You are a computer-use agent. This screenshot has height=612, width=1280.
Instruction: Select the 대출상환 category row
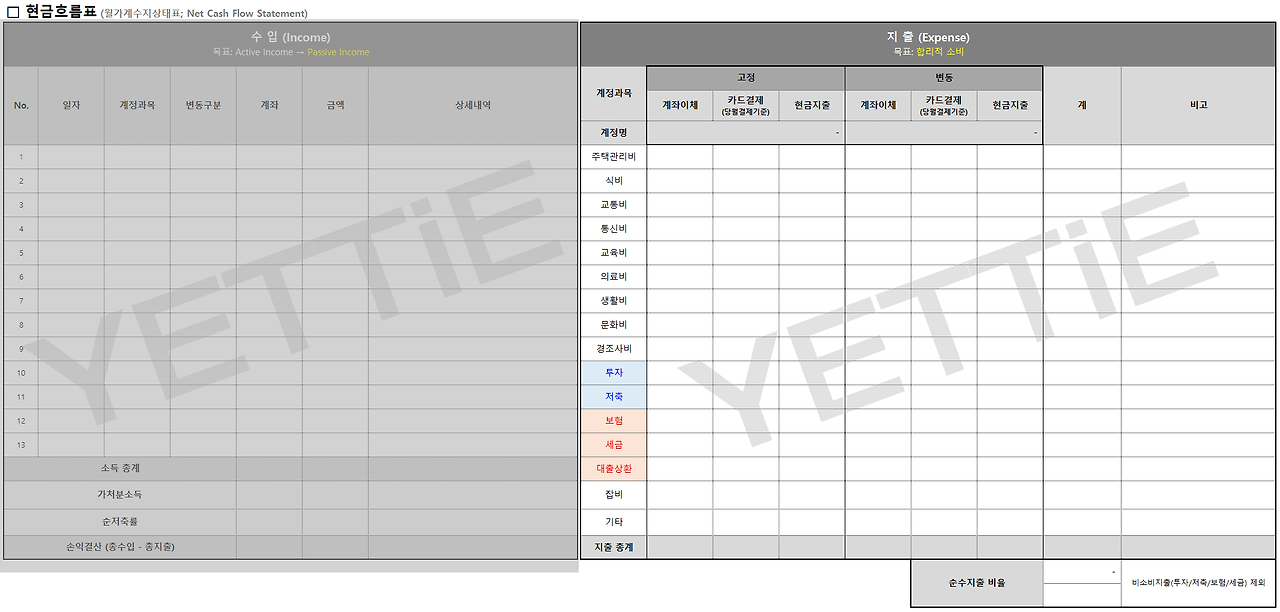point(613,469)
